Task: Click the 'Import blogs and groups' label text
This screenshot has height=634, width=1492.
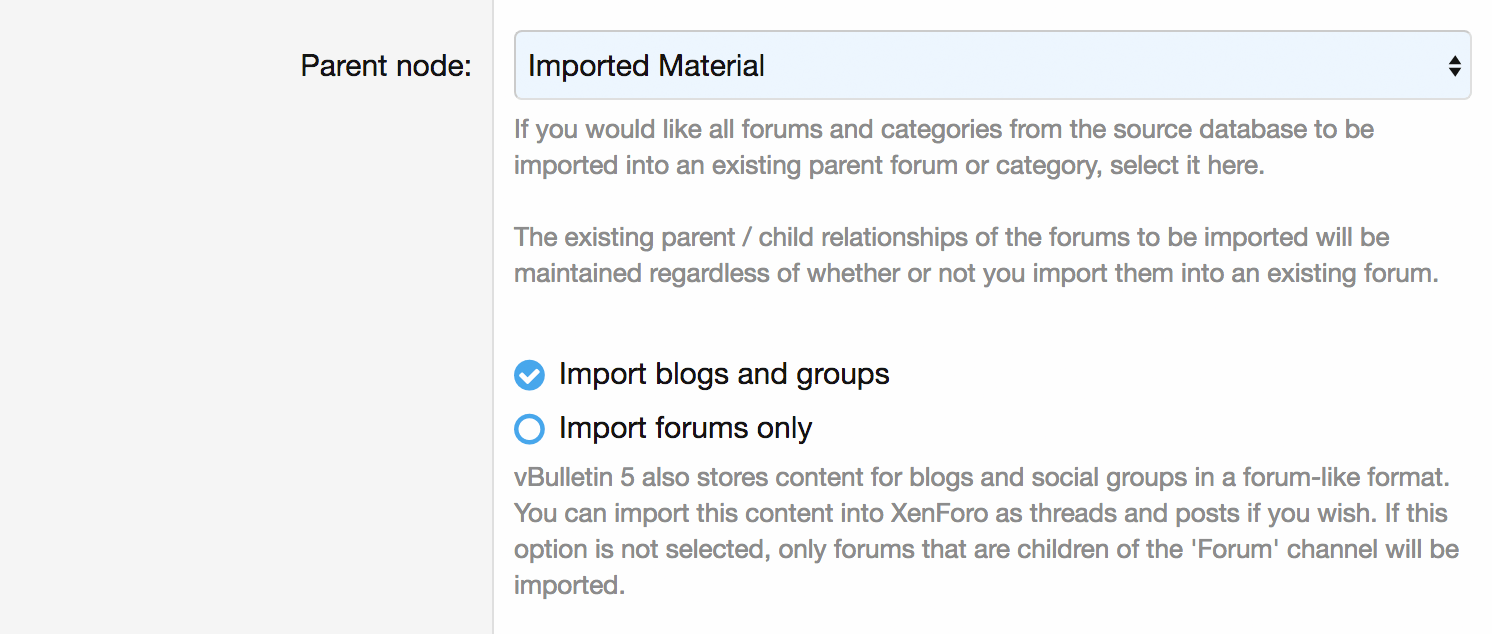Action: point(724,374)
